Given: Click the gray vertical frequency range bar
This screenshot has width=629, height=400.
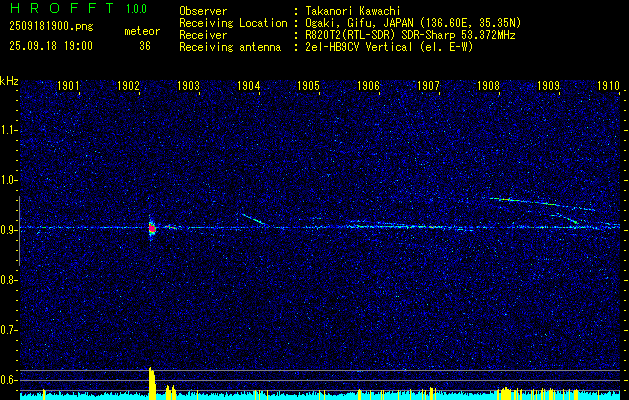Looking at the screenshot, I should [19, 231].
